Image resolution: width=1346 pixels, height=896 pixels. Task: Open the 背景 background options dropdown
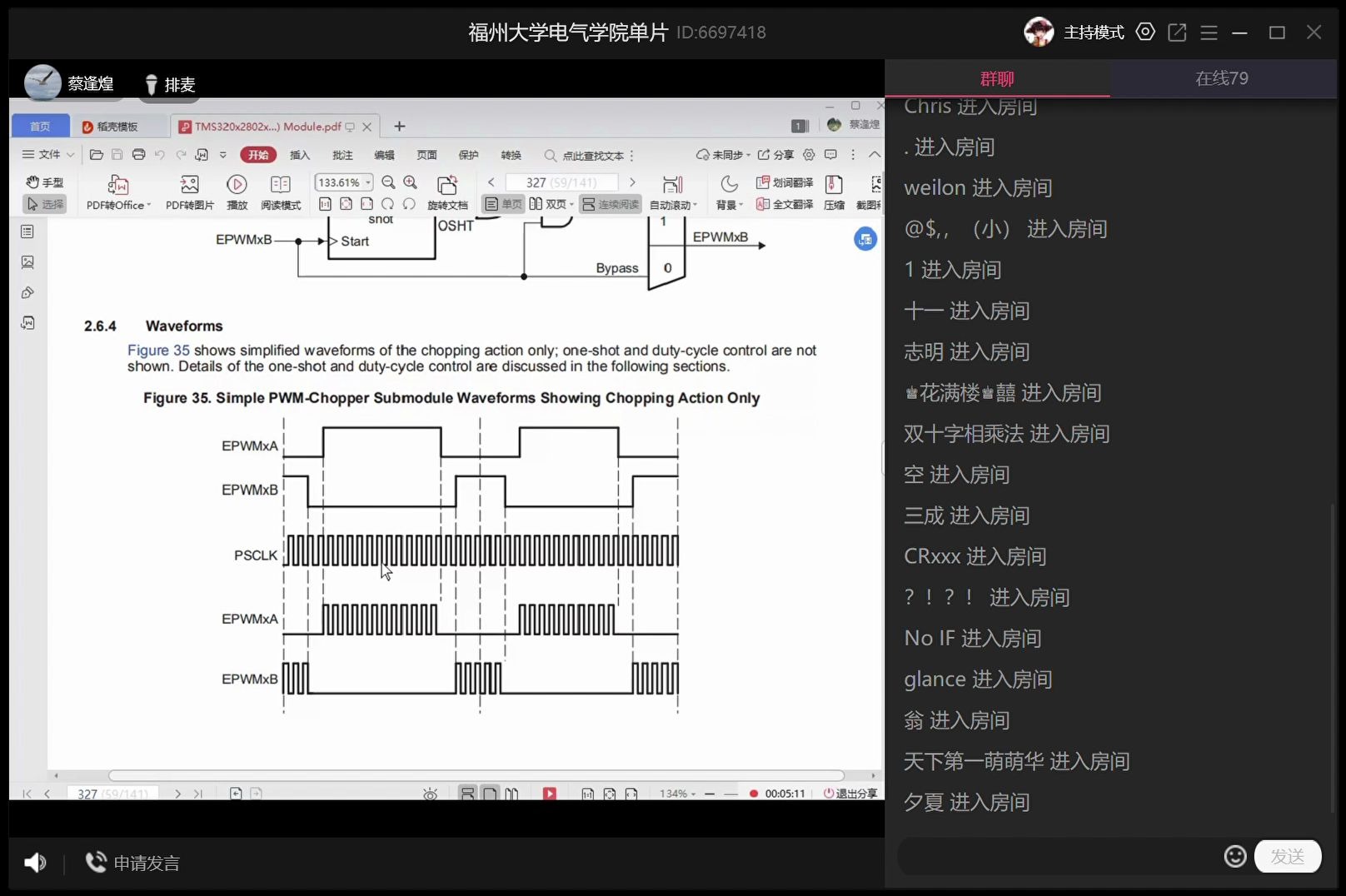click(x=728, y=192)
